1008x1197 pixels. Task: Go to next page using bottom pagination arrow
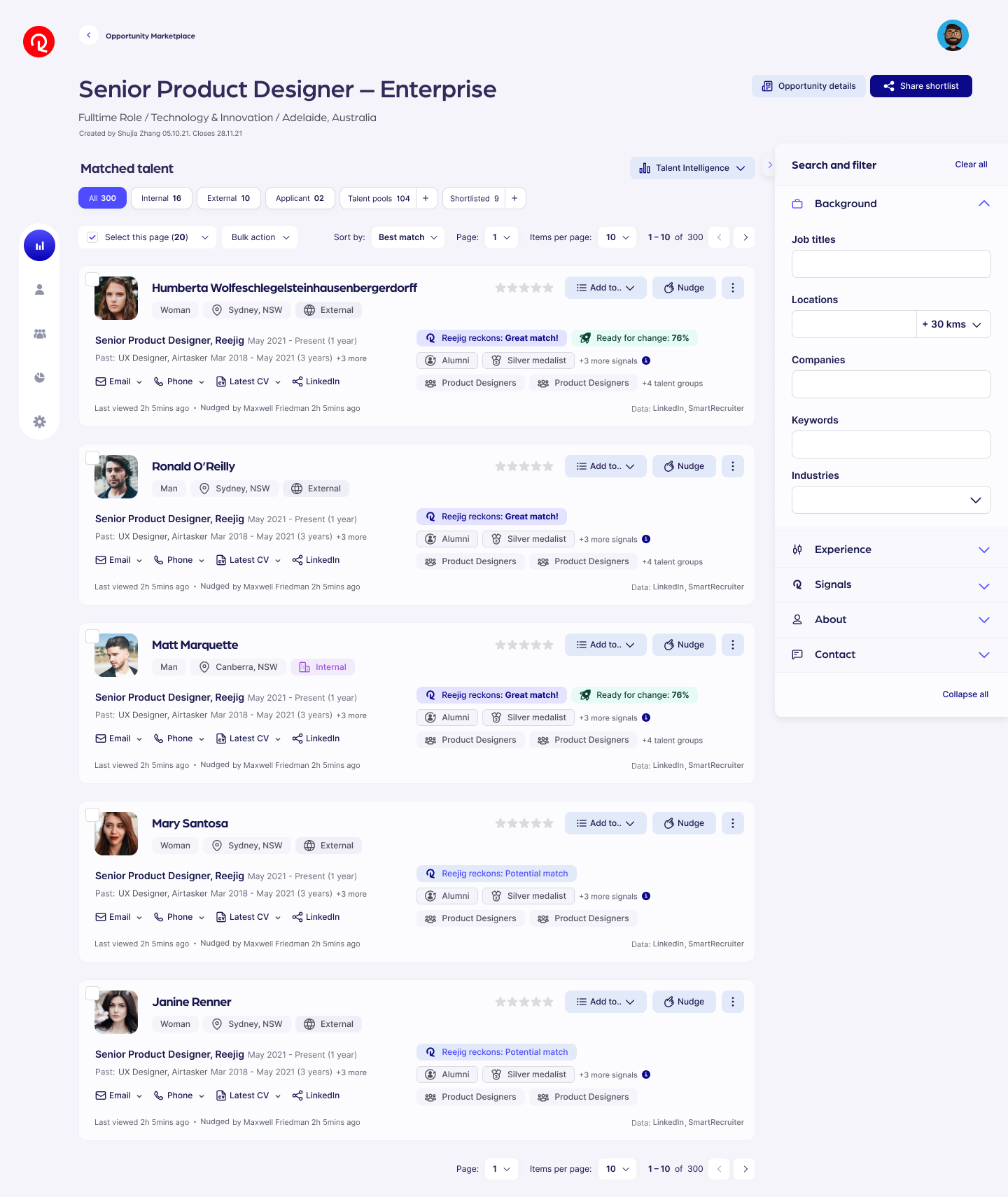(x=745, y=1169)
